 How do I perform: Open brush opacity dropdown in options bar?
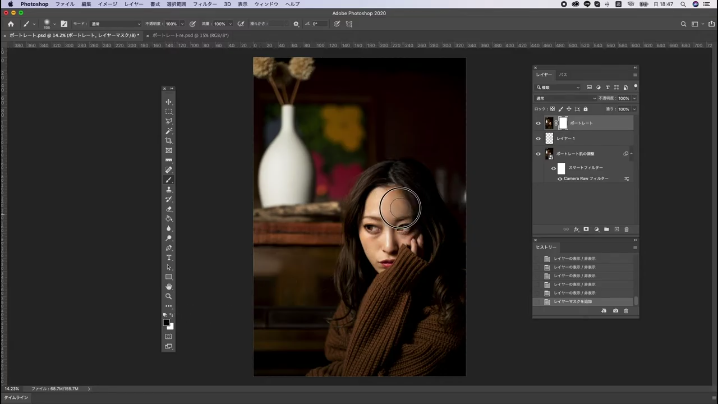182,24
